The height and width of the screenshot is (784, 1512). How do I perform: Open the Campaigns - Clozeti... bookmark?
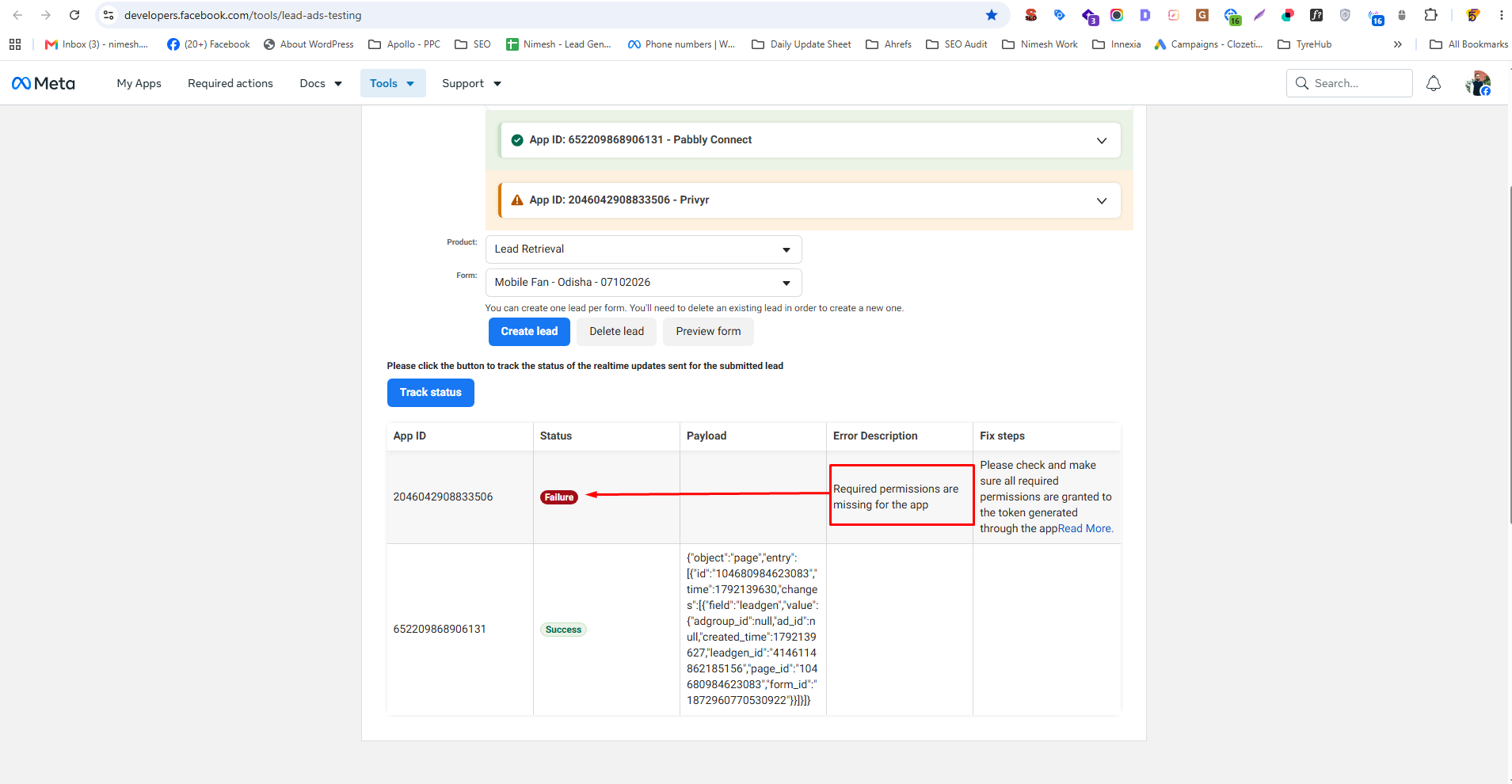(x=1209, y=44)
